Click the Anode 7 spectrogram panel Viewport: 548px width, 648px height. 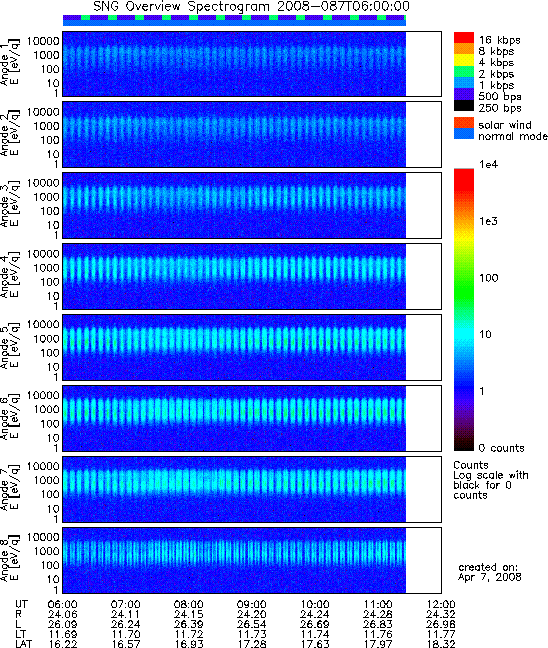(252, 489)
